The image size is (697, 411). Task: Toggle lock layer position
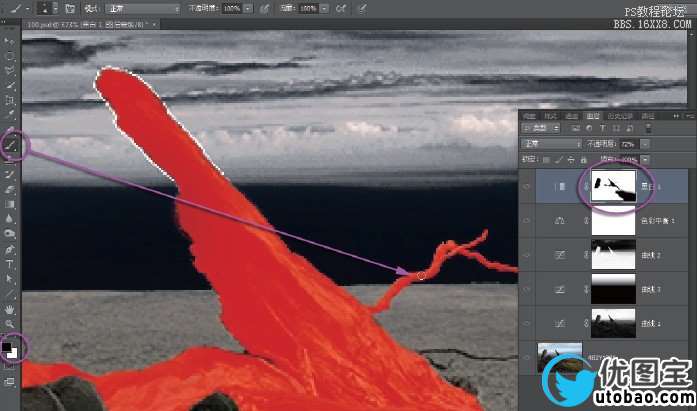[571, 160]
